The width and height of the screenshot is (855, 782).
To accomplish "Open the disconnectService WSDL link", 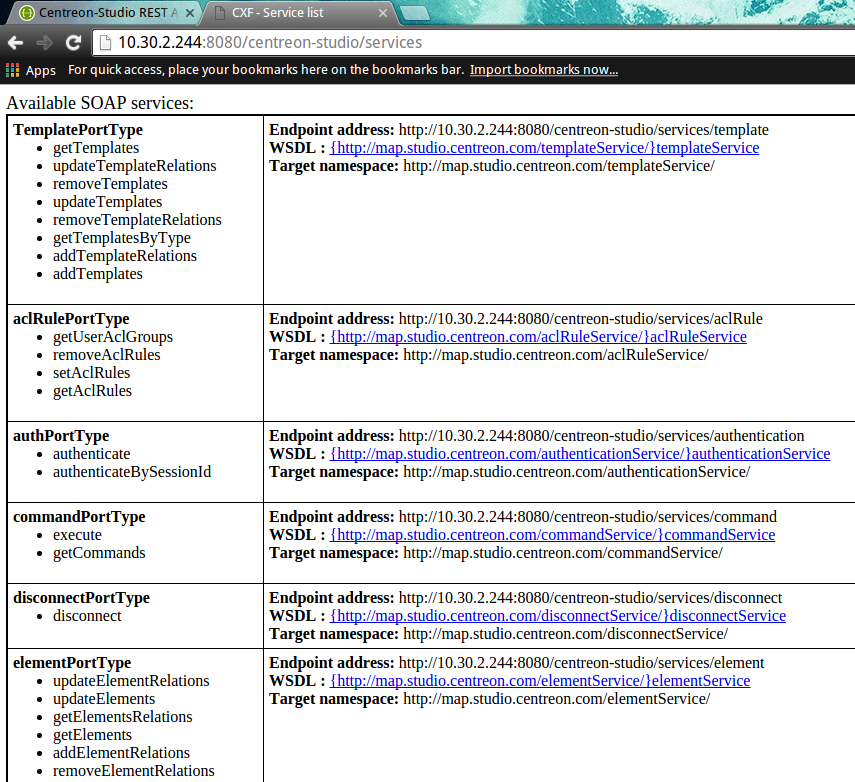I will (558, 615).
